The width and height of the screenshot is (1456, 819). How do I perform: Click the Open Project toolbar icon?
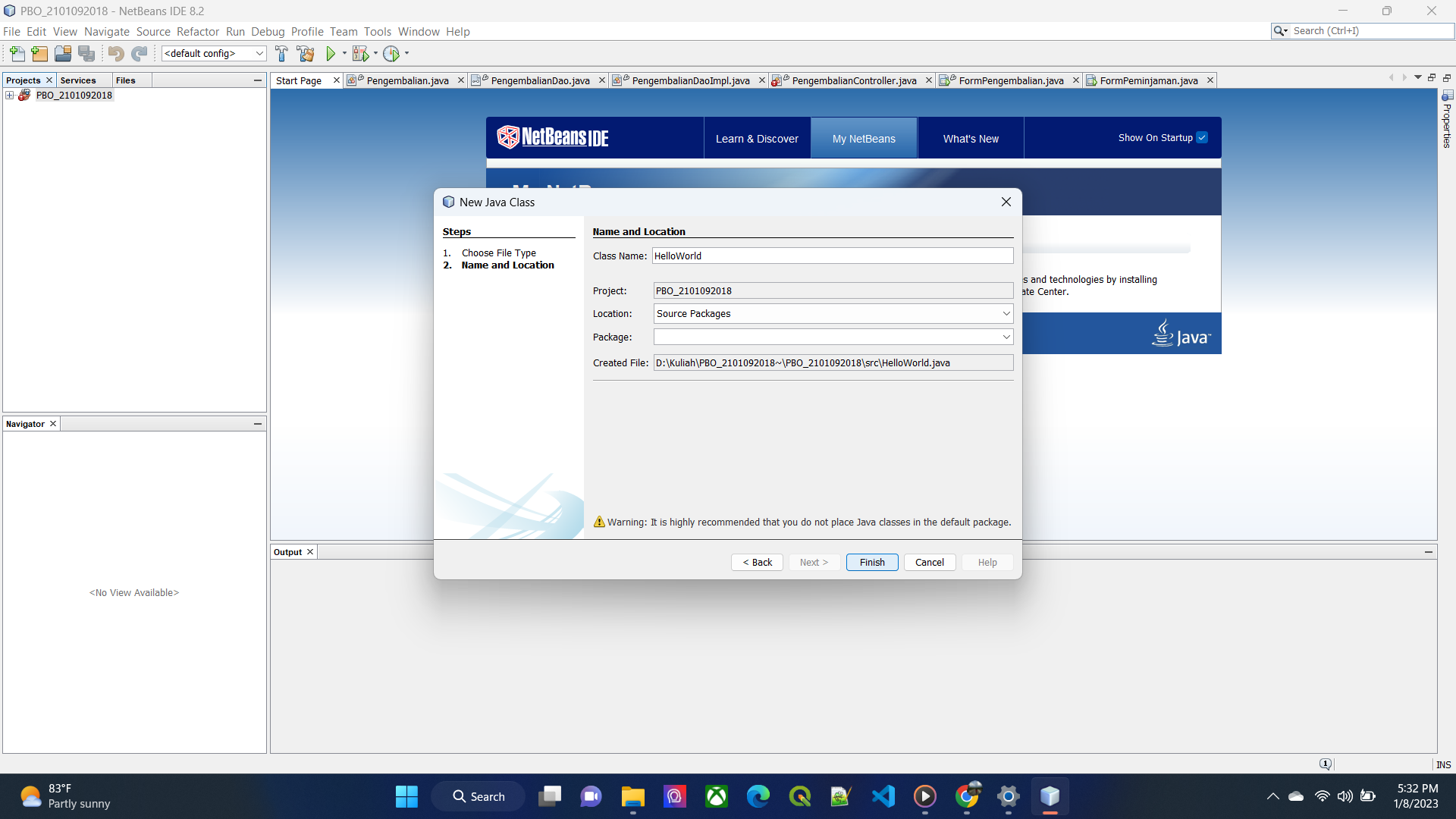pyautogui.click(x=63, y=53)
